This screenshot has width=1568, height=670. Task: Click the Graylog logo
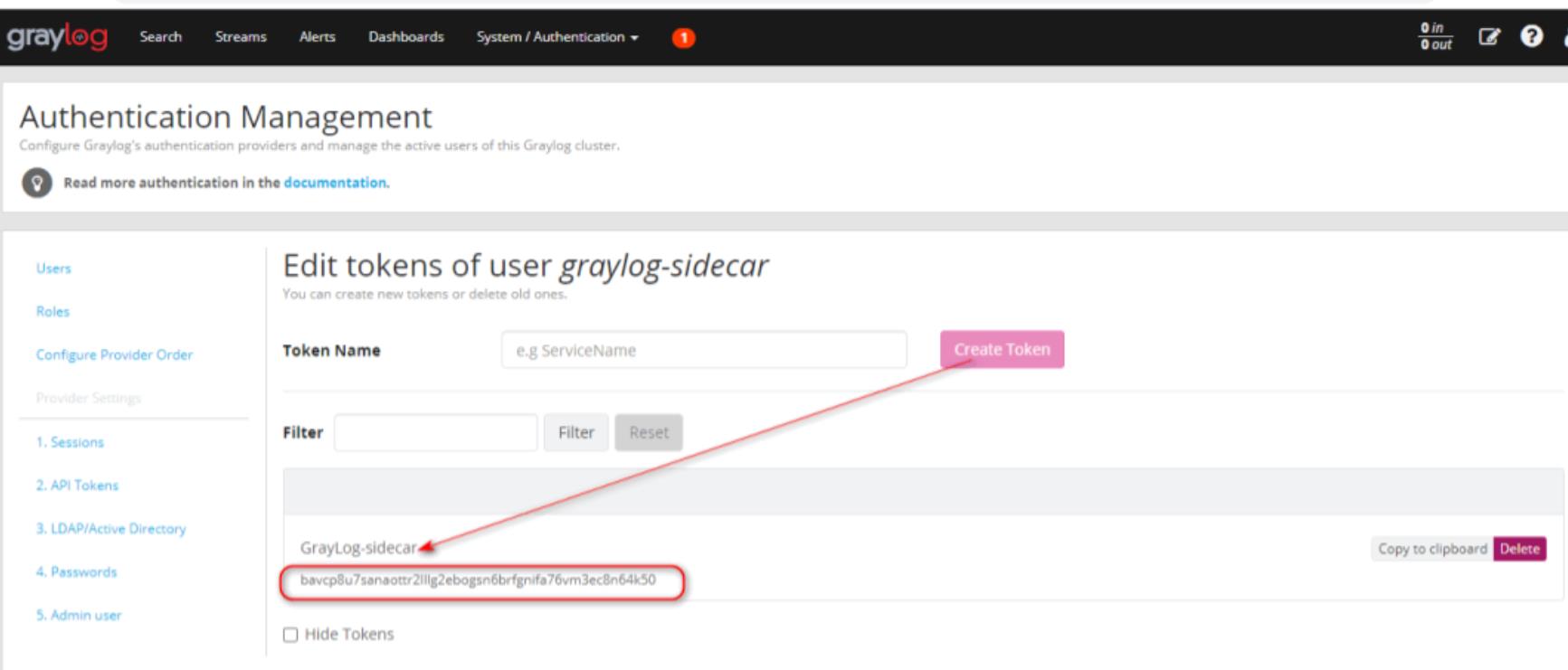[57, 37]
